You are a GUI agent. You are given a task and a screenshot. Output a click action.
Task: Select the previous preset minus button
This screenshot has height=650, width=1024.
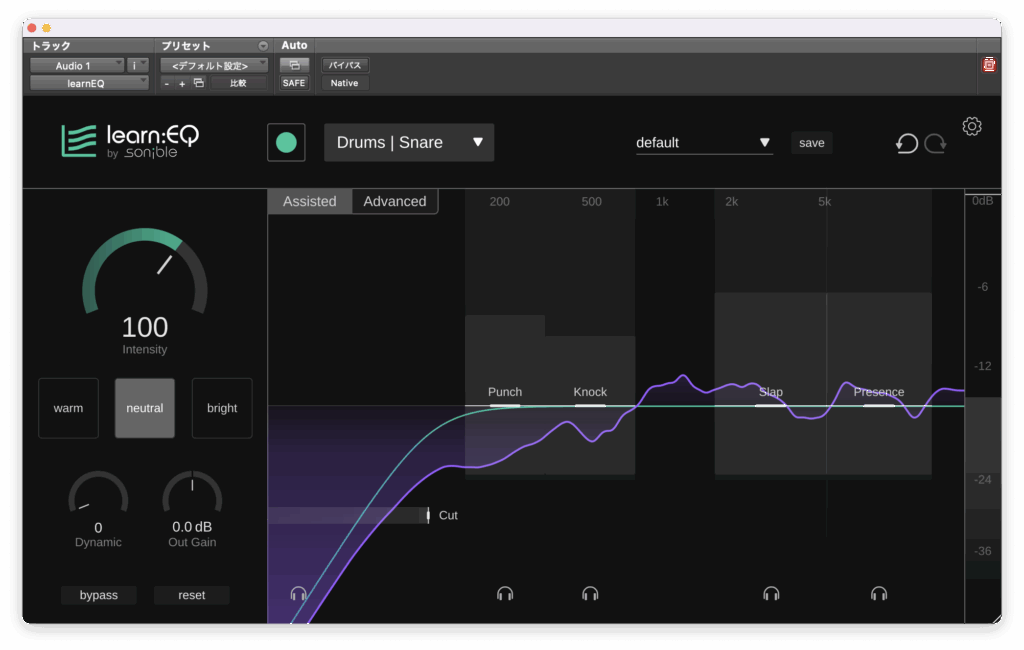click(x=167, y=84)
